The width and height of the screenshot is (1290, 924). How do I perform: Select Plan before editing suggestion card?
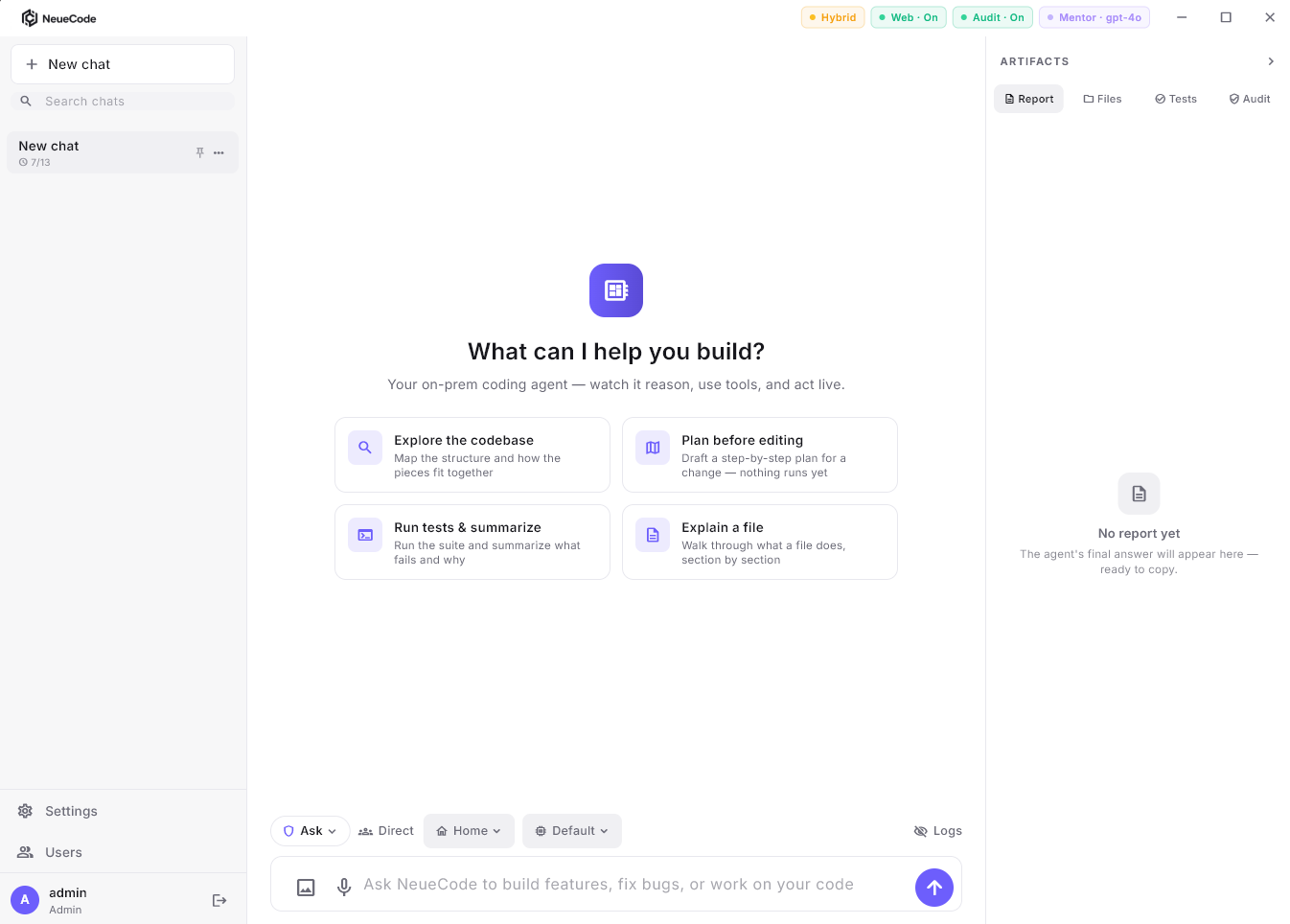coord(760,455)
